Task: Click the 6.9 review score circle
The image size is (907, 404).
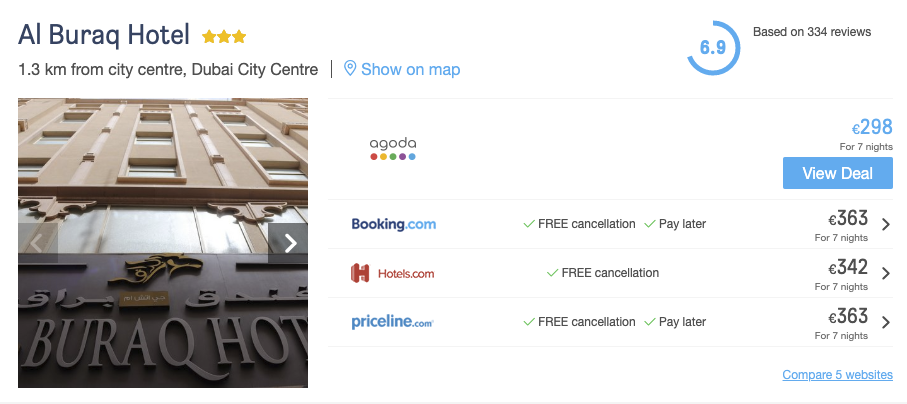Action: point(713,48)
